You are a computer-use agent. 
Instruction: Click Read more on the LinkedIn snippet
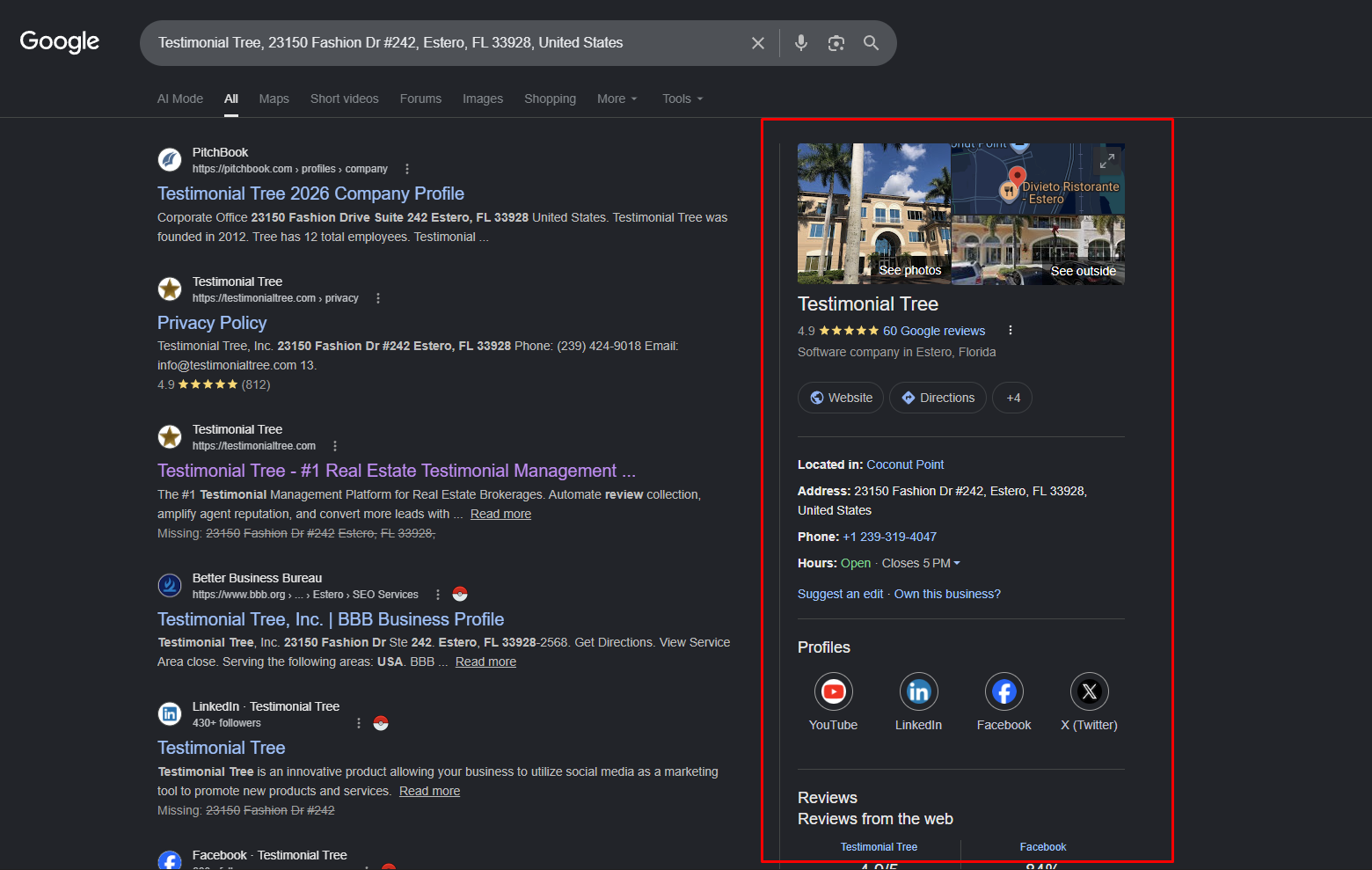coord(429,791)
